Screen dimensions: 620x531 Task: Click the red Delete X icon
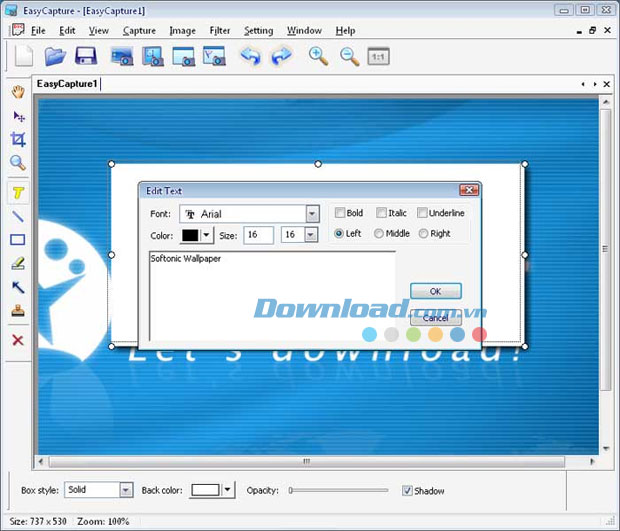click(17, 341)
